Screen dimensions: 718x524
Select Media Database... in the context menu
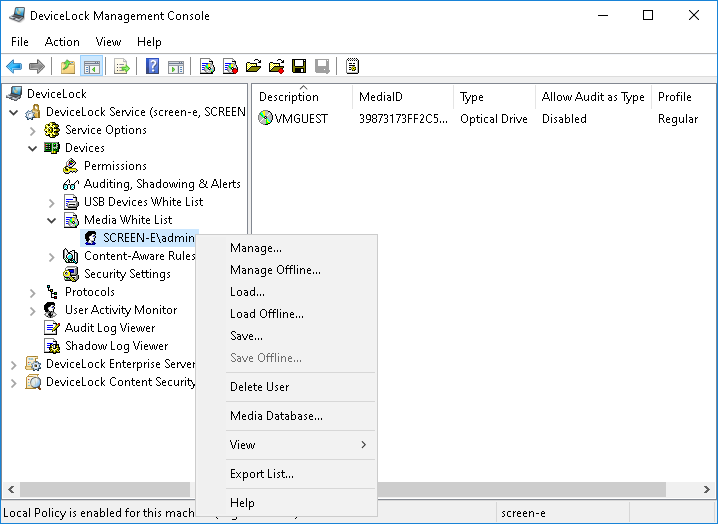(276, 416)
